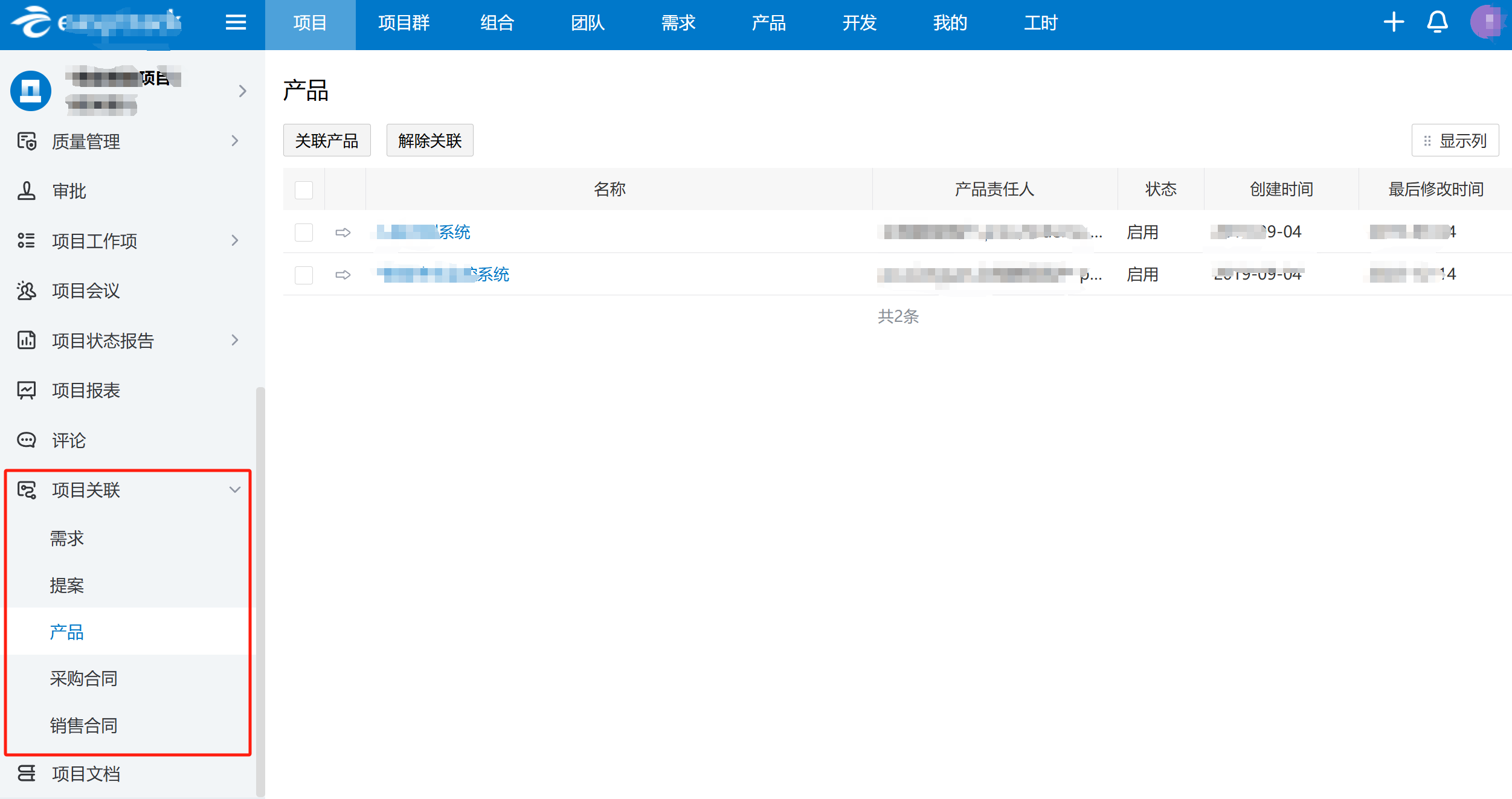Screen dimensions: 1512x799
Task: Collapse the 项目关联 section
Action: click(235, 490)
